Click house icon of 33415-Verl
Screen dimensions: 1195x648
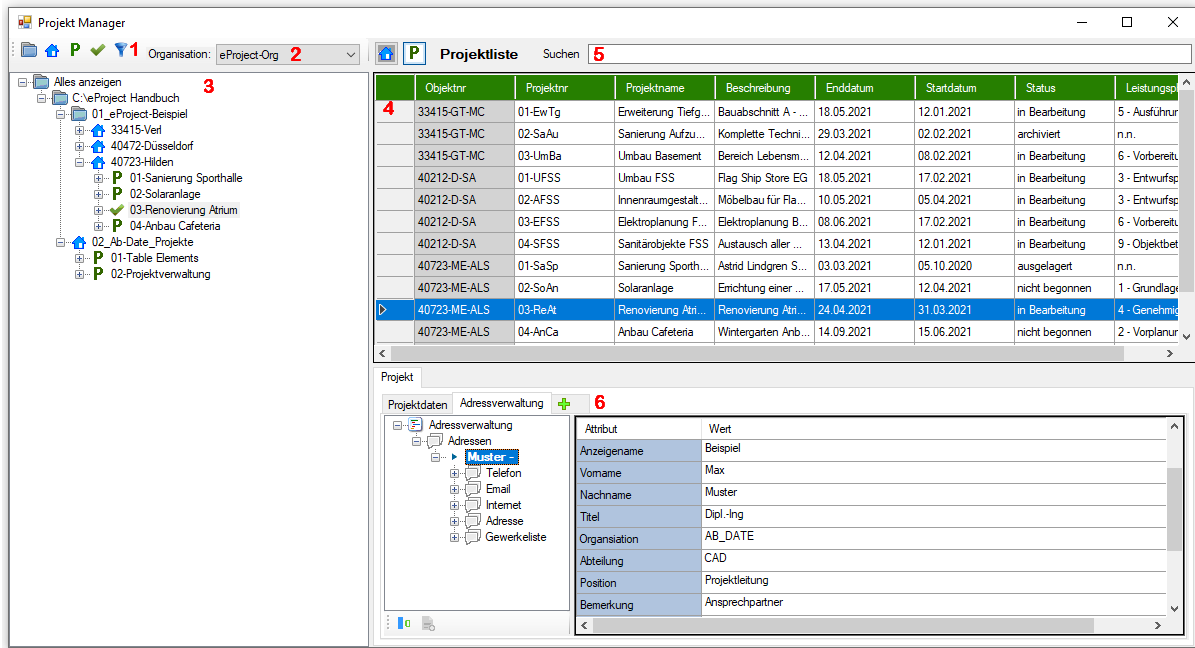click(x=98, y=130)
